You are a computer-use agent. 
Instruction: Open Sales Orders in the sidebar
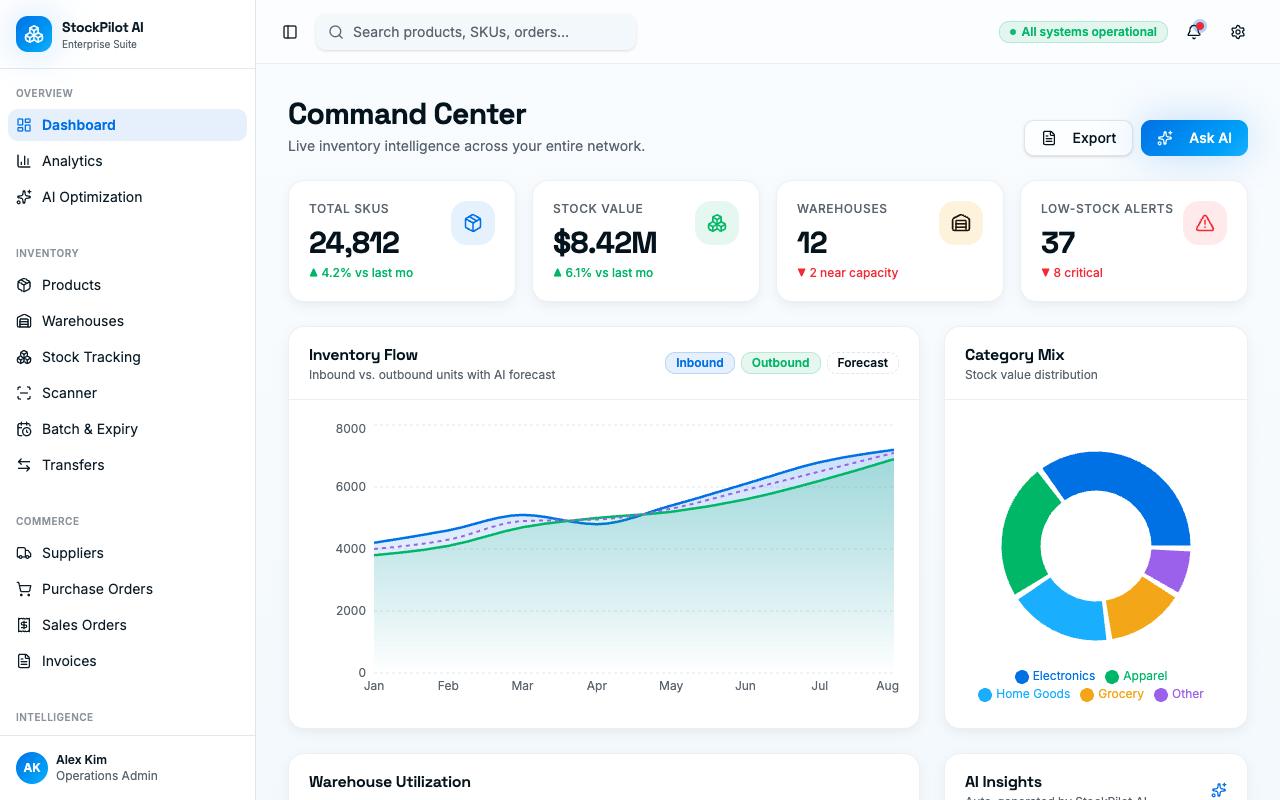[127, 625]
